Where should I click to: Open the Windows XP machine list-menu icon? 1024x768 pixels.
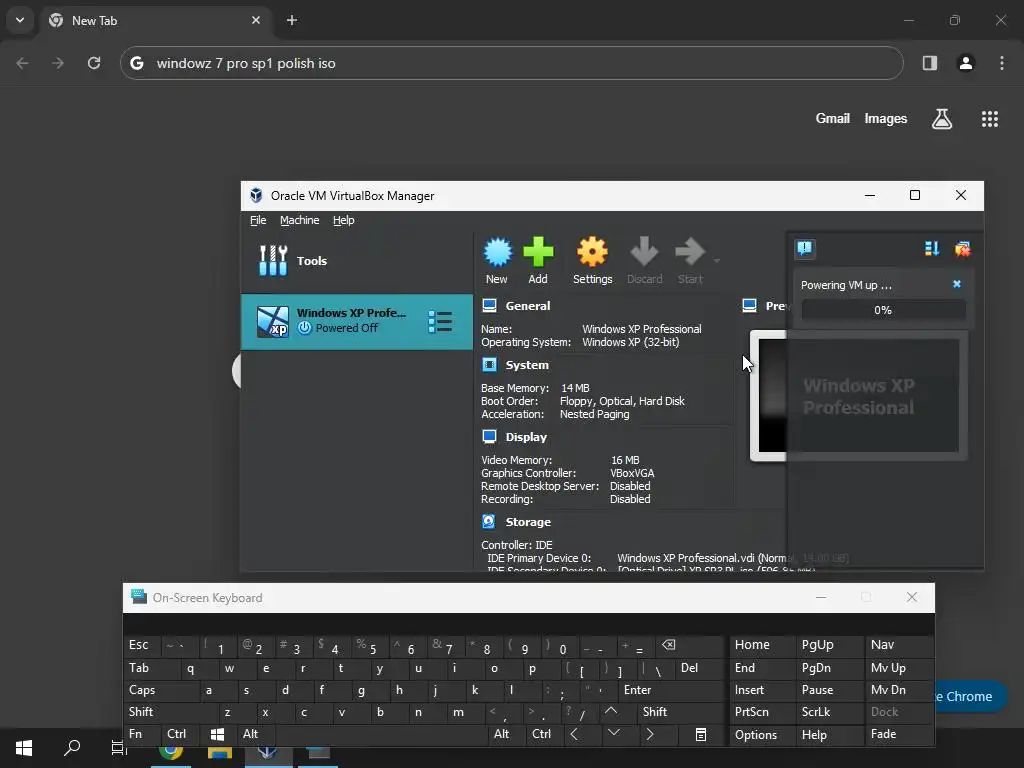coord(440,321)
